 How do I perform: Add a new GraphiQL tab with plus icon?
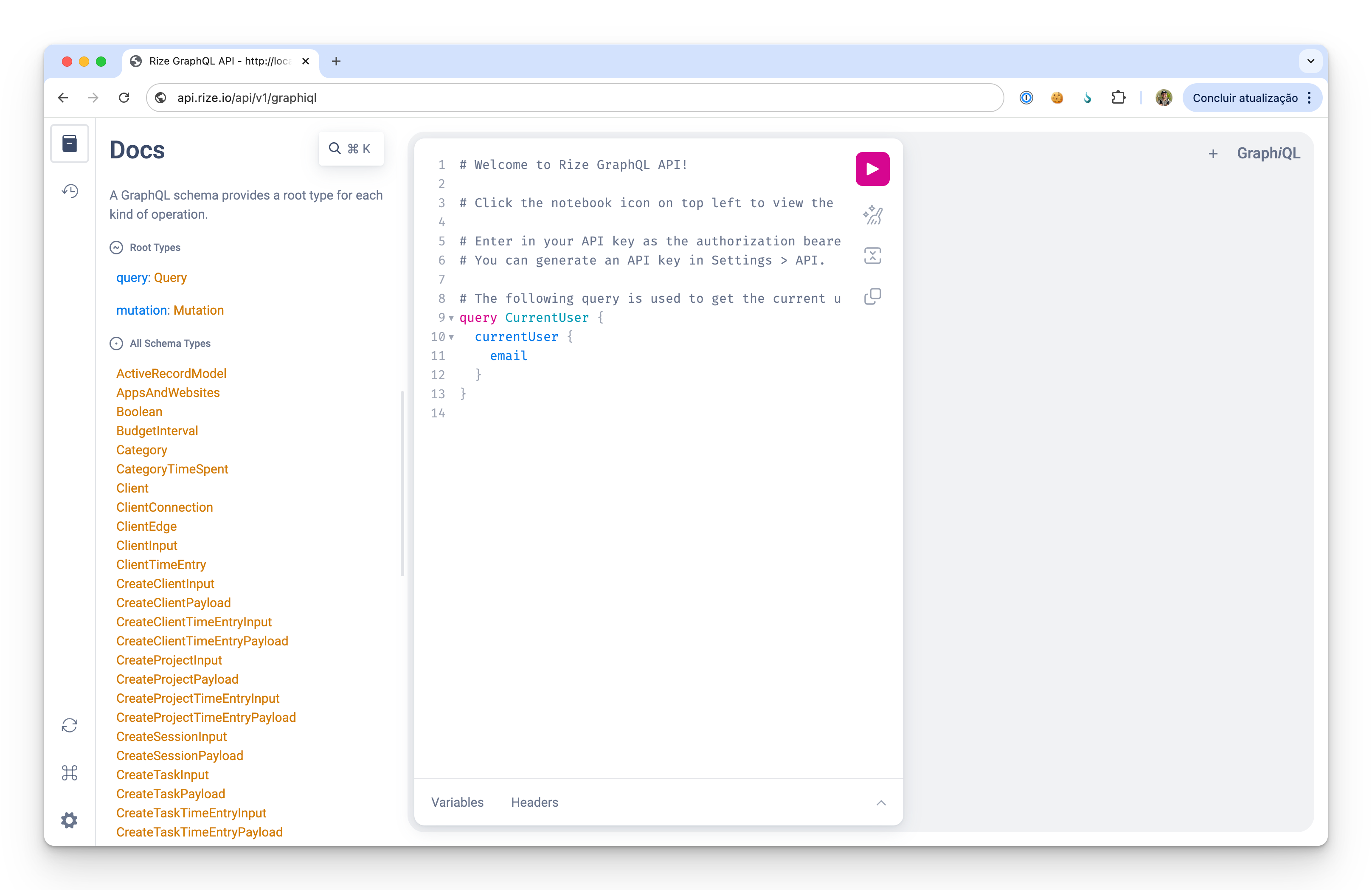click(1213, 153)
